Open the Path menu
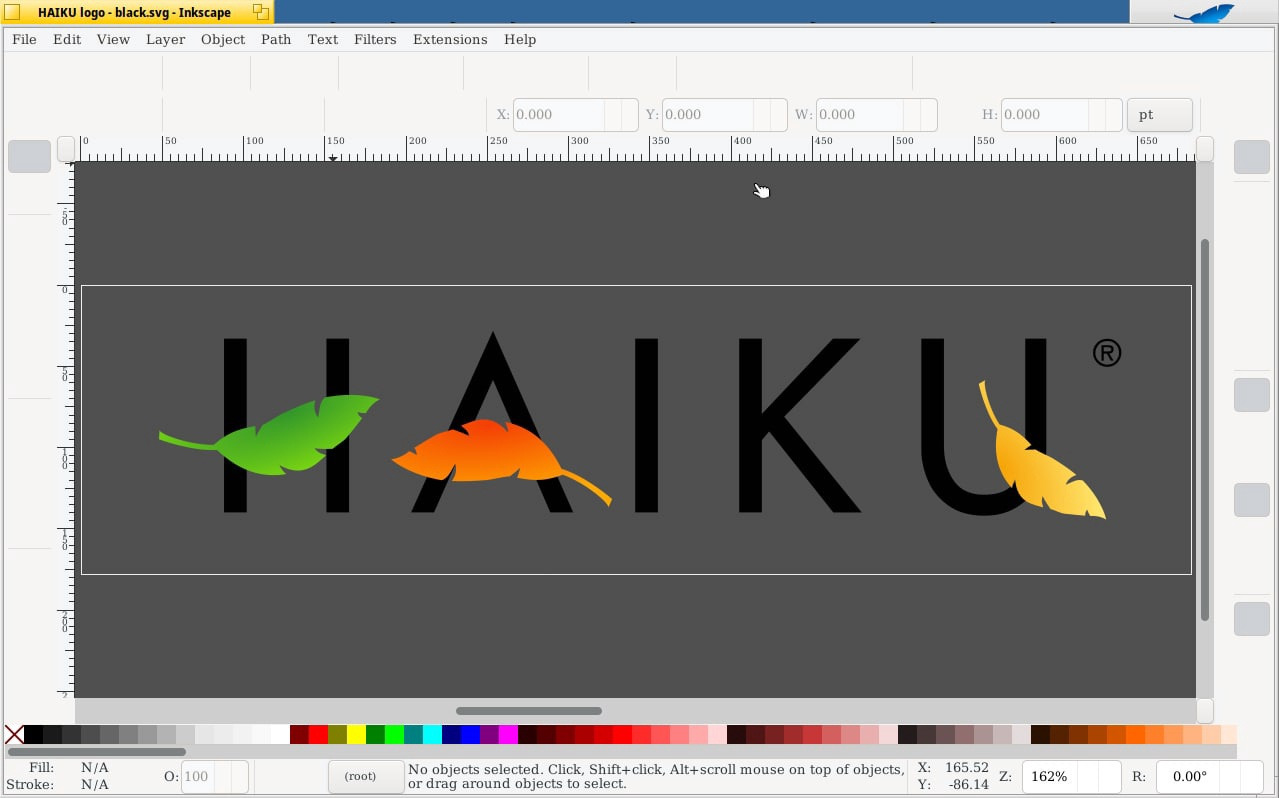 pyautogui.click(x=276, y=39)
